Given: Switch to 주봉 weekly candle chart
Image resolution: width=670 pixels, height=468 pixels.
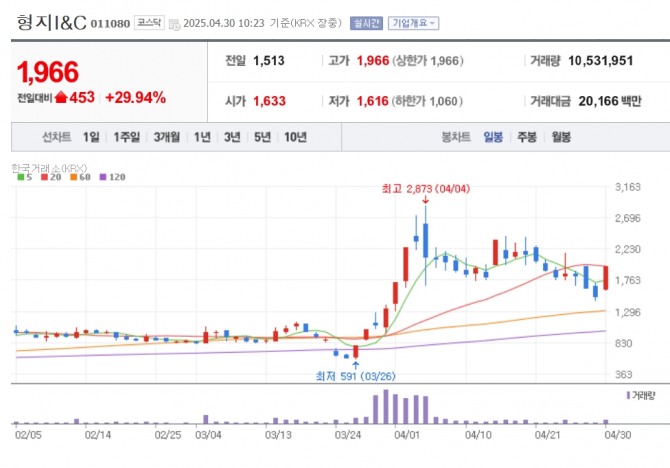Looking at the screenshot, I should click(527, 137).
